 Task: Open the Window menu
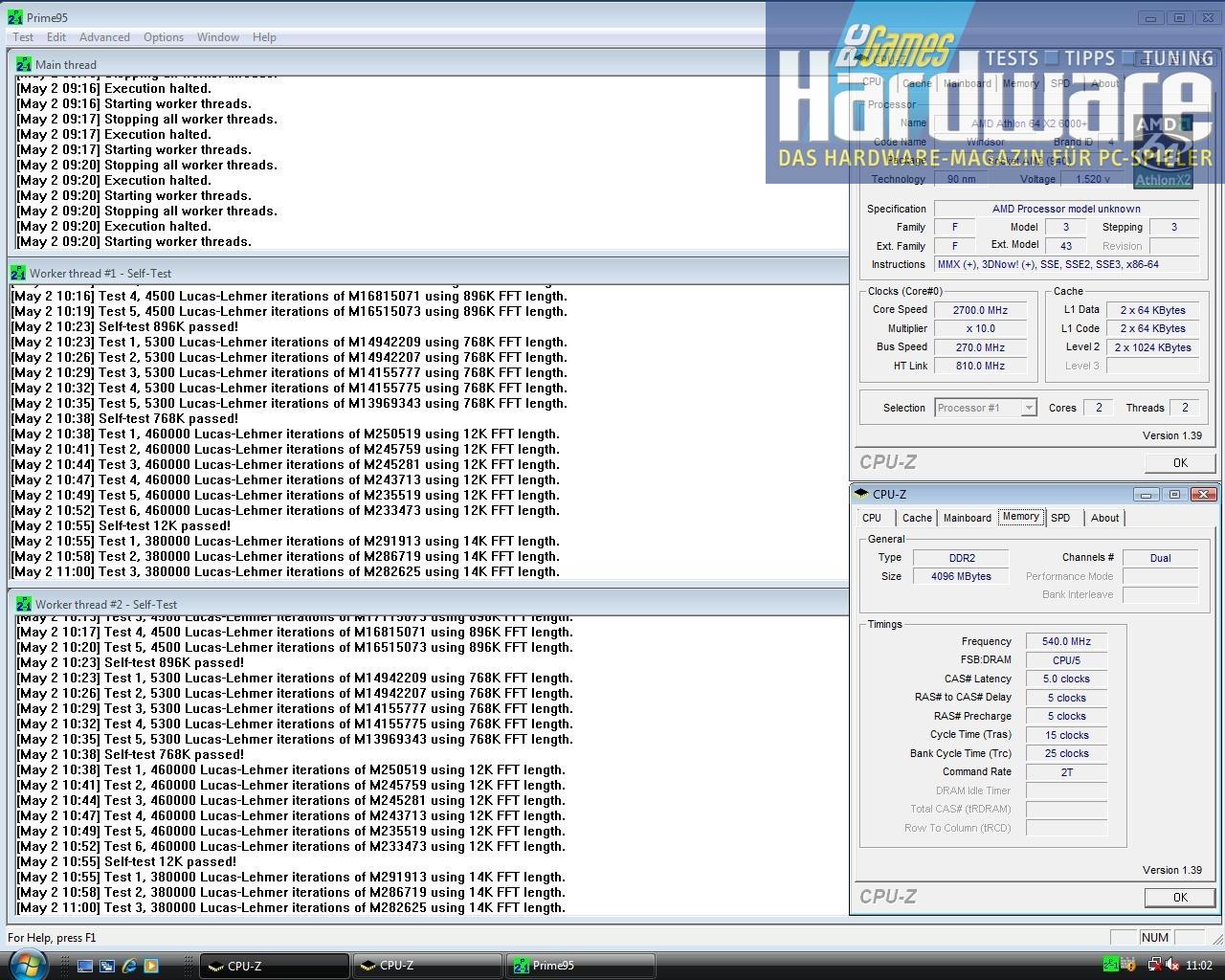pyautogui.click(x=218, y=37)
